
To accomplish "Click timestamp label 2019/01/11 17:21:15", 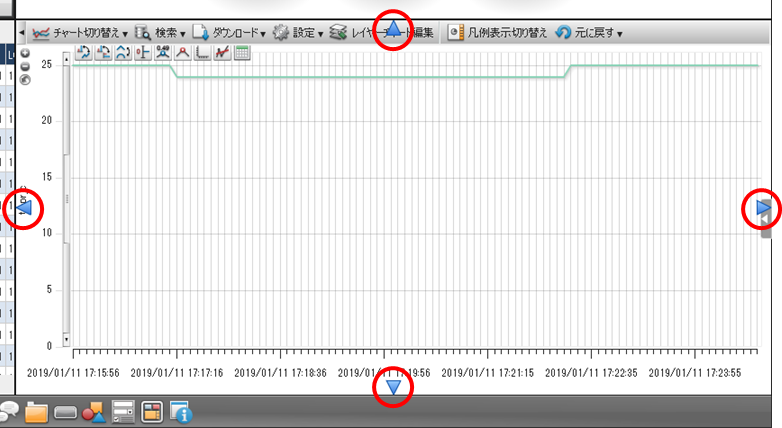I will pos(488,373).
